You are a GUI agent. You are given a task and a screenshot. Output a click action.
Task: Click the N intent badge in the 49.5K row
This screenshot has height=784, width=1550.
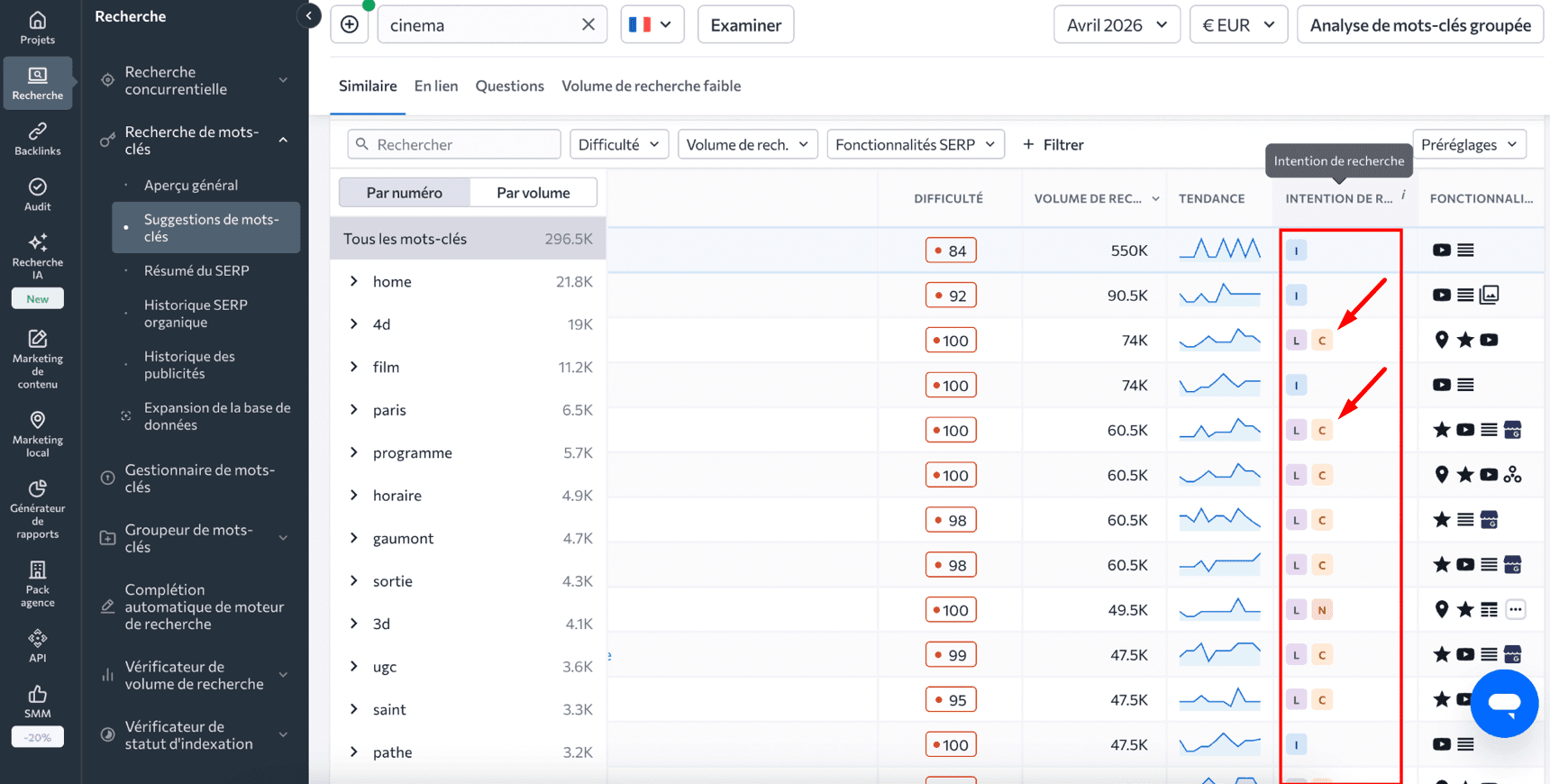click(1322, 610)
